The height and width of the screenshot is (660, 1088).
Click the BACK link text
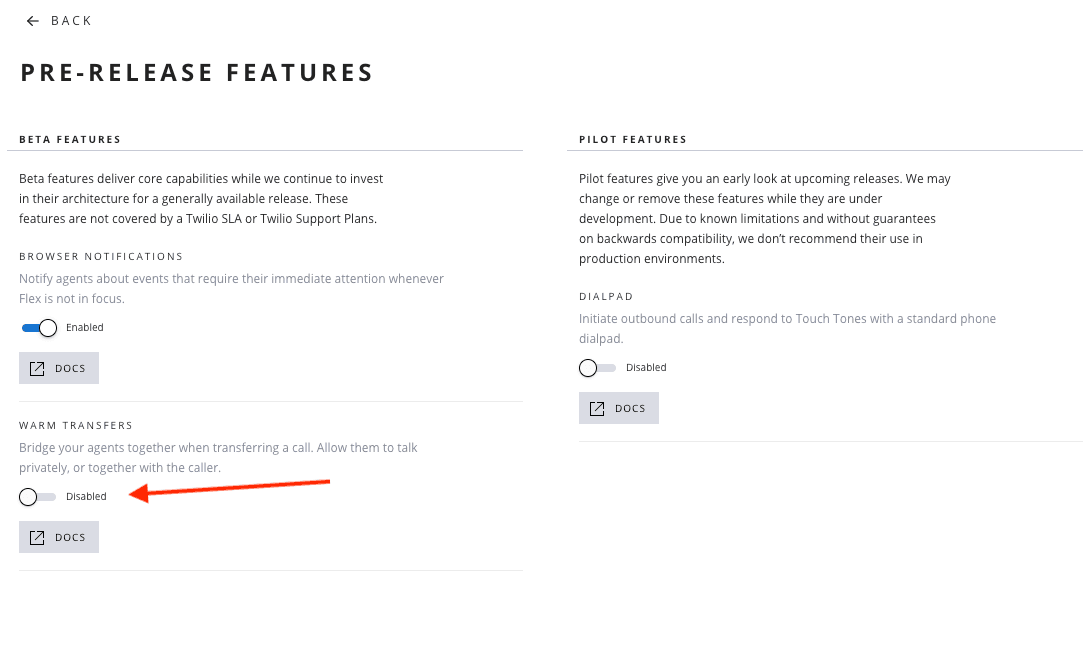pos(71,21)
